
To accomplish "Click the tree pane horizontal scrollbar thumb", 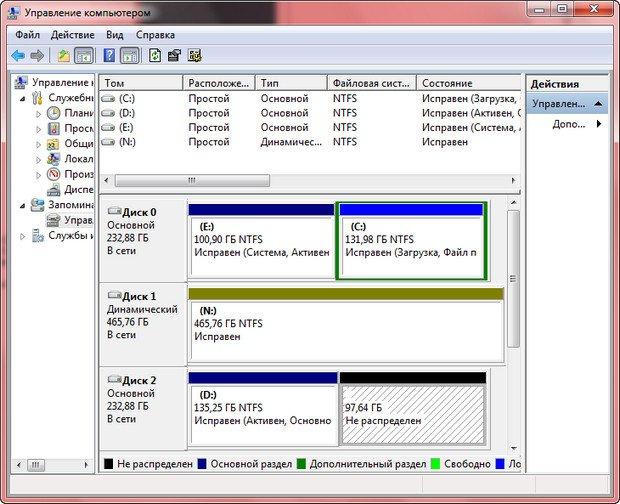I will click(x=36, y=465).
